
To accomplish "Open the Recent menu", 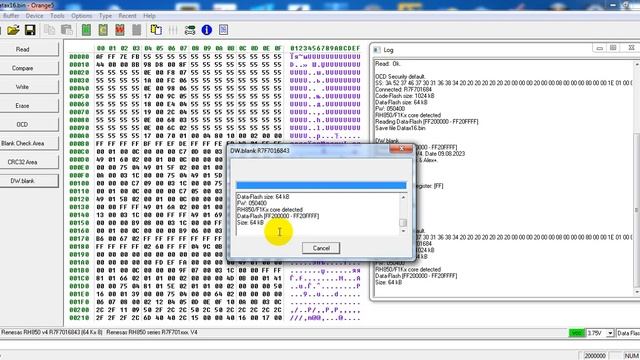I will [127, 16].
